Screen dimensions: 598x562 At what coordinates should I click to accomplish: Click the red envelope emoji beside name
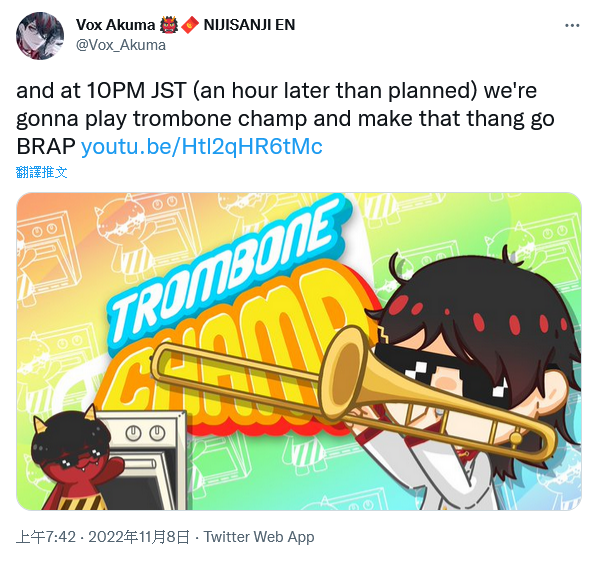tap(190, 25)
